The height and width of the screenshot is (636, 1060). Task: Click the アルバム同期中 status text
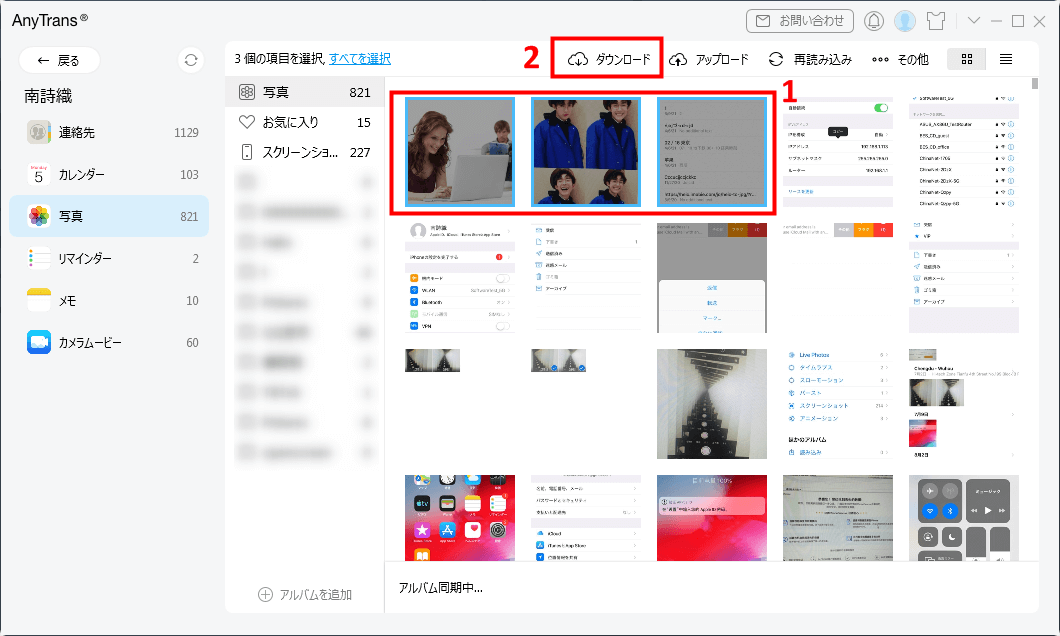441,588
